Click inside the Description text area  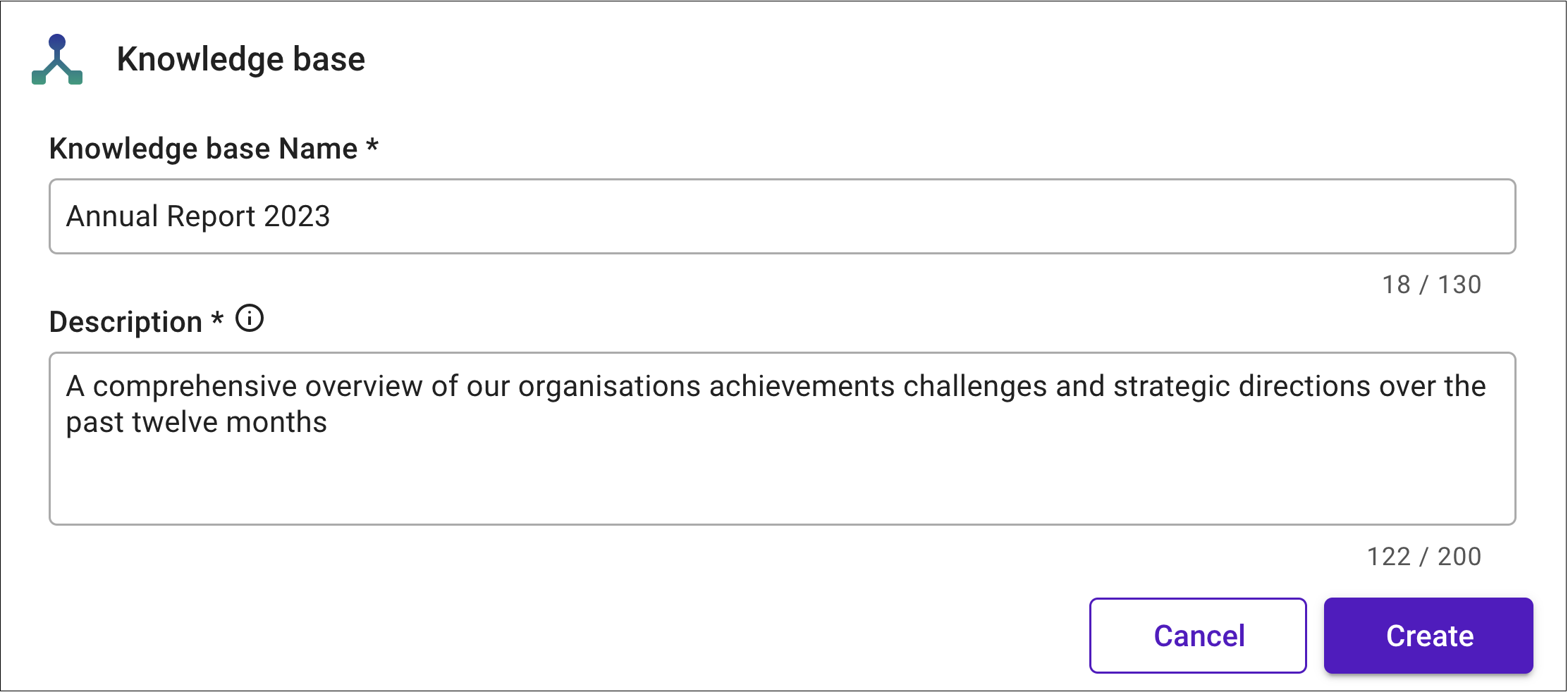782,438
